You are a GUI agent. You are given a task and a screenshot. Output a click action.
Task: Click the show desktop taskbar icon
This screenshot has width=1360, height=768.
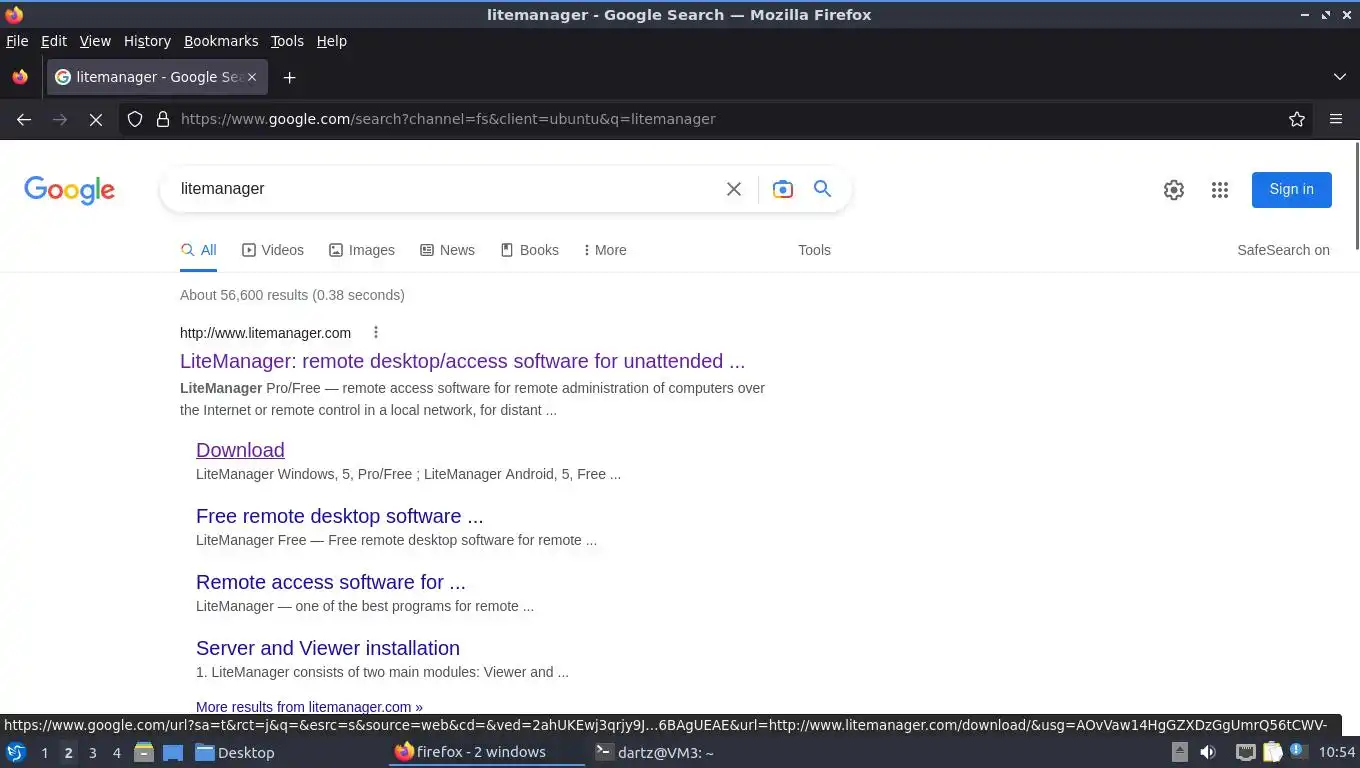point(172,752)
